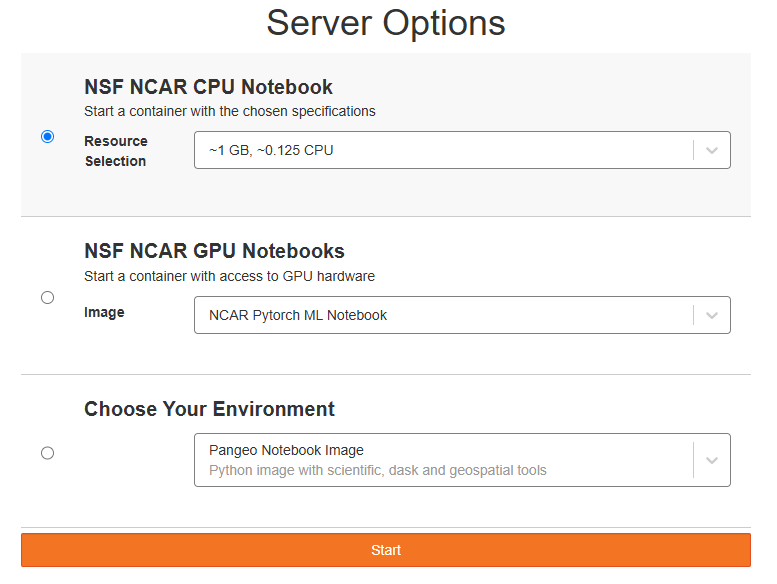Click the 'Python image with scientific' description text
777x584 pixels.
pyautogui.click(x=377, y=470)
